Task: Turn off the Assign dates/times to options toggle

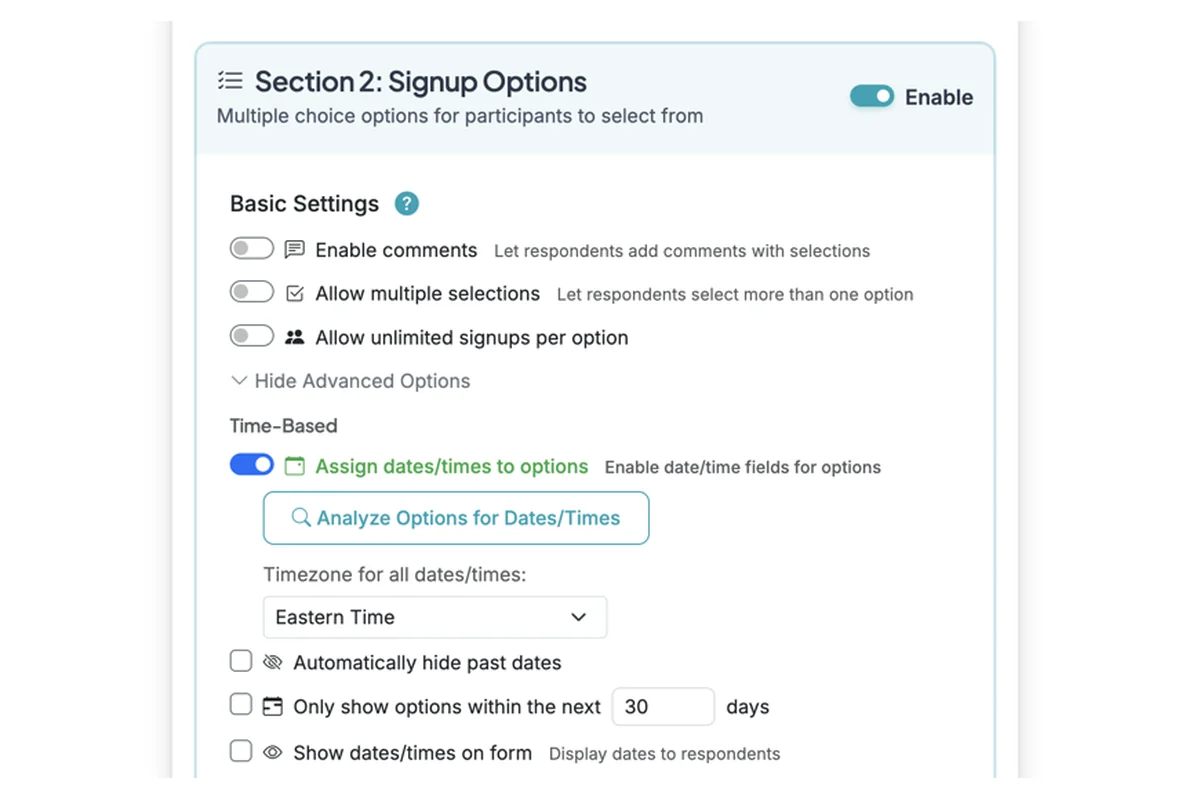Action: click(x=251, y=464)
